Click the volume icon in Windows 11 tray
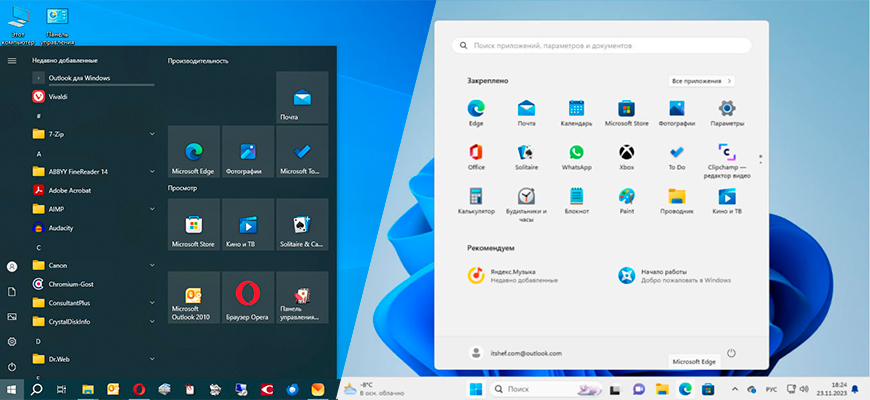 [x=805, y=389]
